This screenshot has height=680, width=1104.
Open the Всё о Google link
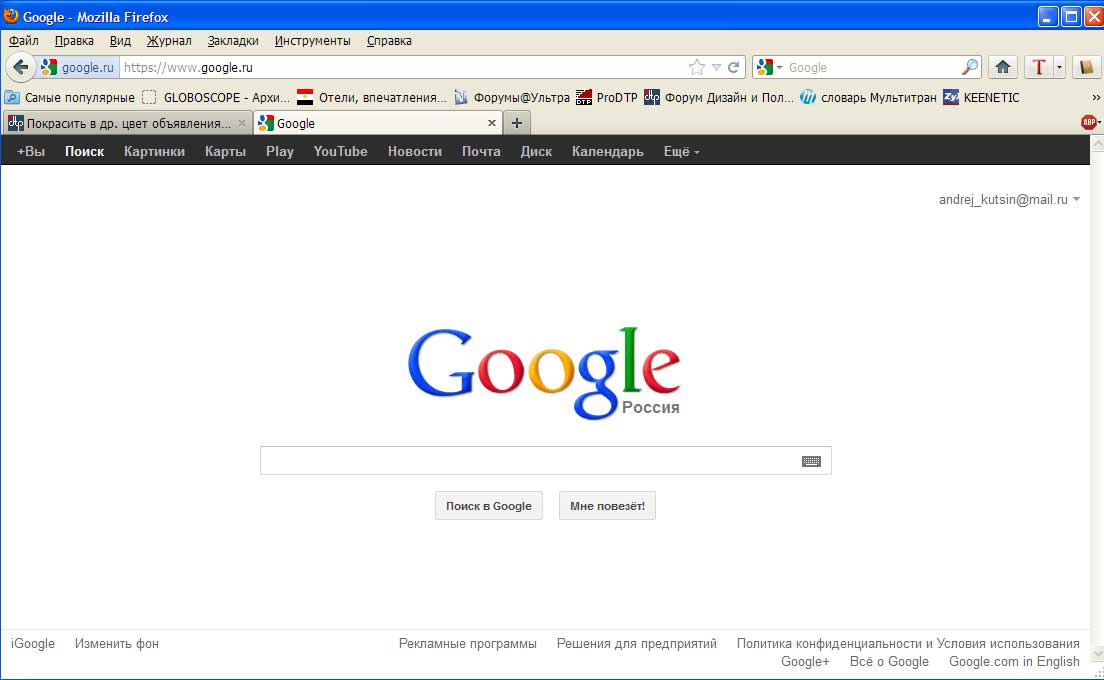click(889, 662)
